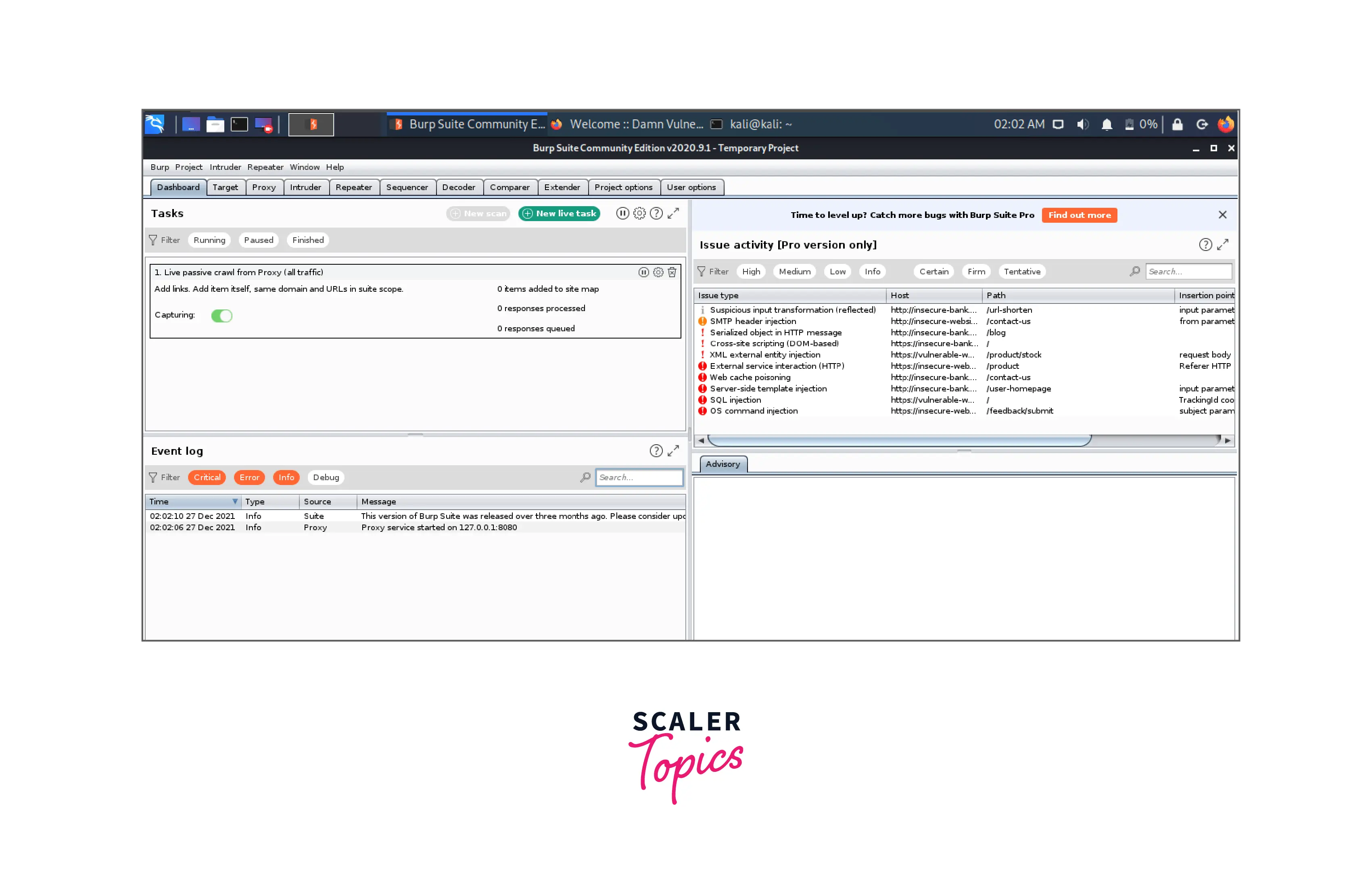The image size is (1372, 878).
Task: Expand the Tasks panel to full view
Action: pyautogui.click(x=673, y=213)
